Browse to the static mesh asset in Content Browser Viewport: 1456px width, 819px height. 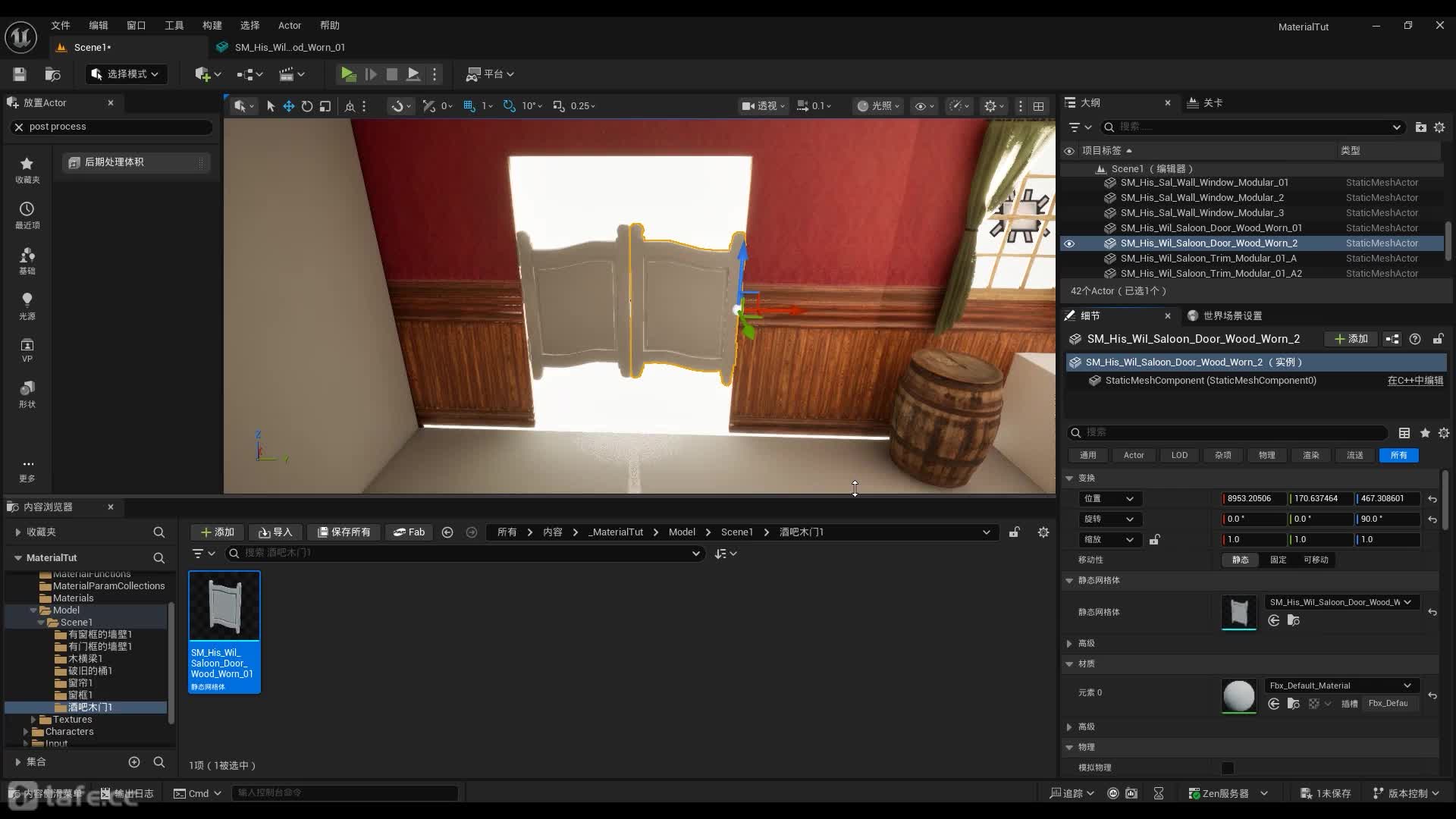point(1293,620)
